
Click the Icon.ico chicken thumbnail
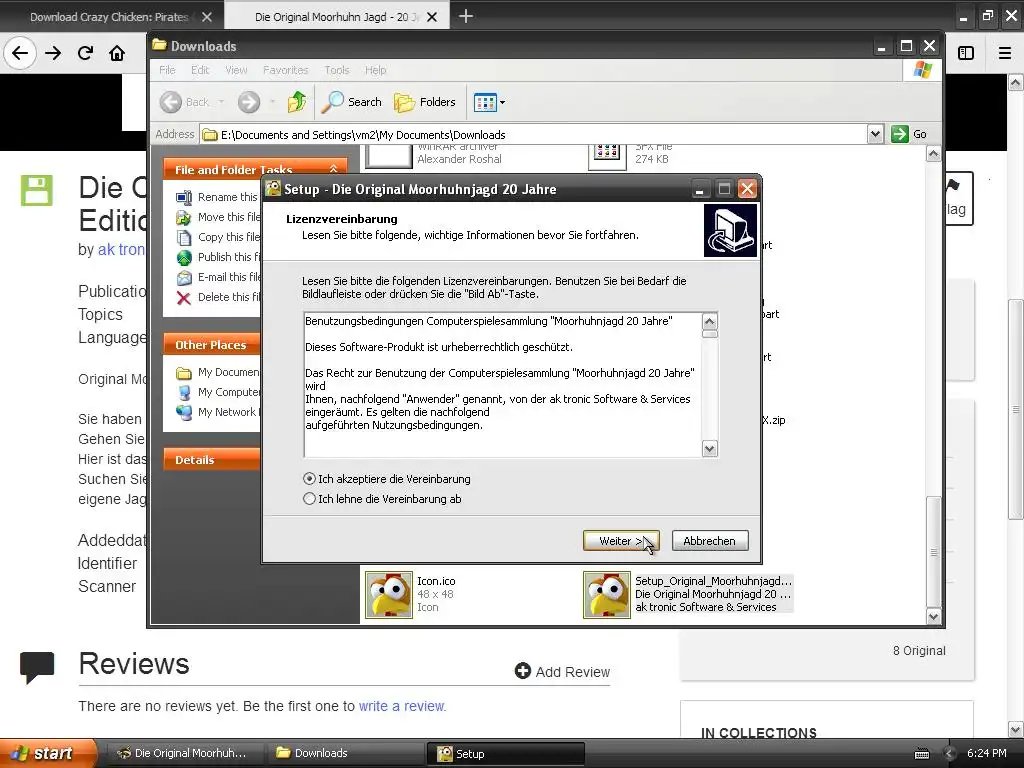pyautogui.click(x=389, y=594)
